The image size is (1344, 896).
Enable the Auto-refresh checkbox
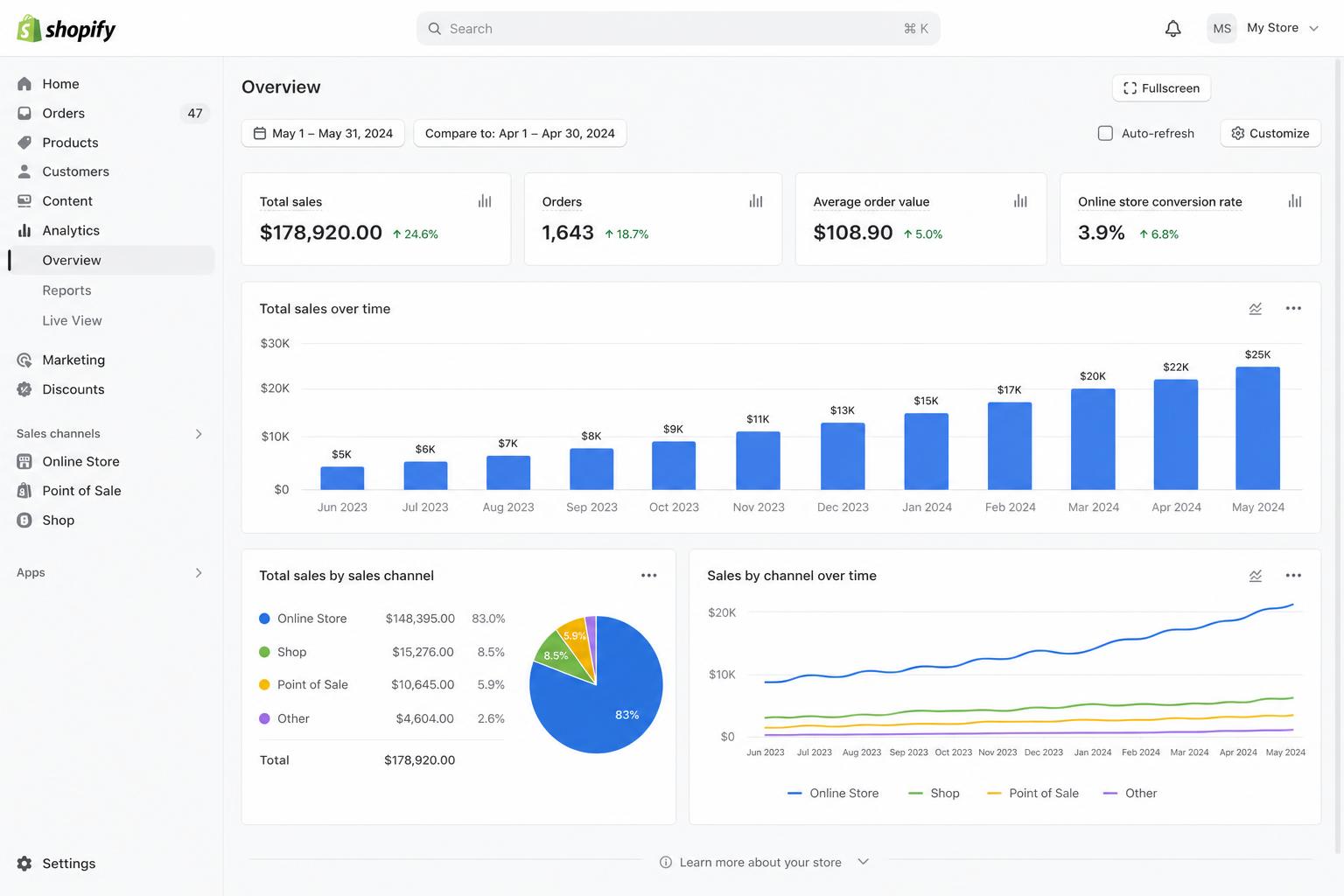(x=1105, y=133)
